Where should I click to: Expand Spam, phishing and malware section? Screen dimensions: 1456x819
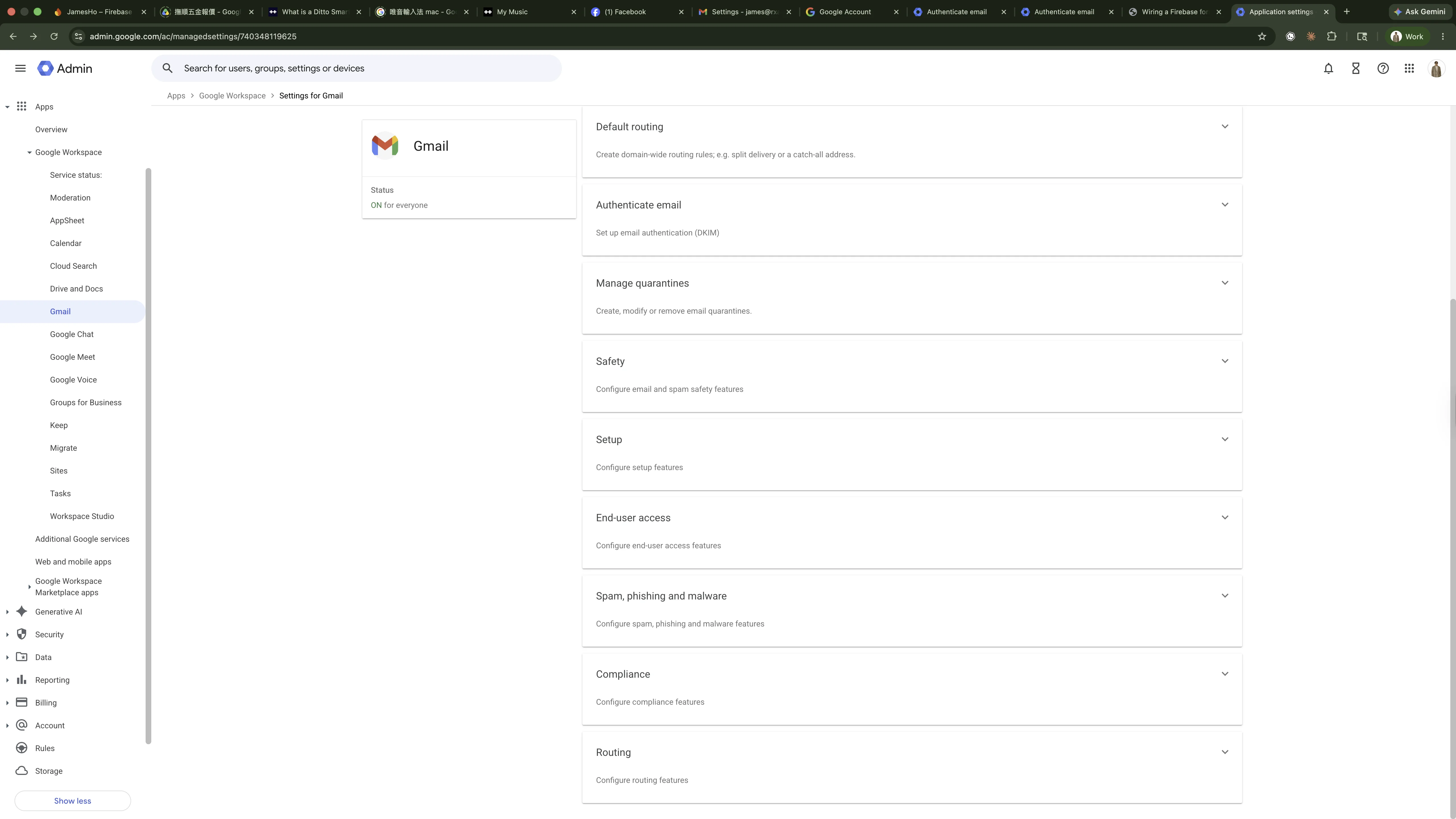tap(1225, 595)
